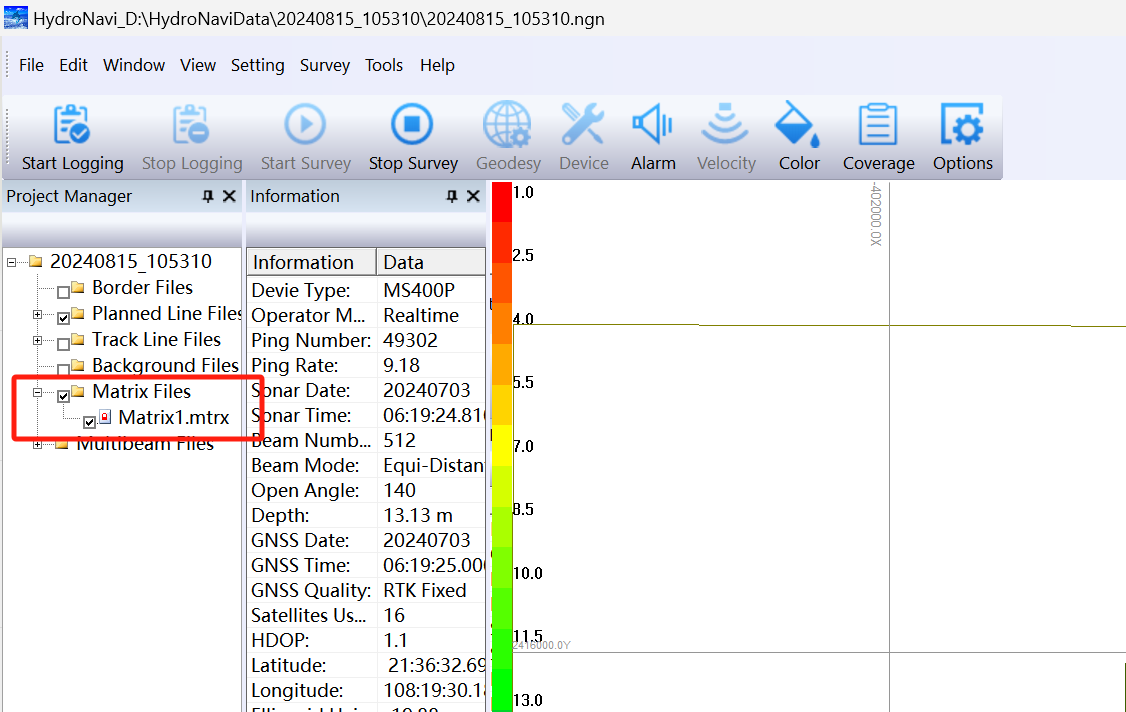Uncheck the Planned Line Files checkbox
1126x712 pixels.
(63, 318)
